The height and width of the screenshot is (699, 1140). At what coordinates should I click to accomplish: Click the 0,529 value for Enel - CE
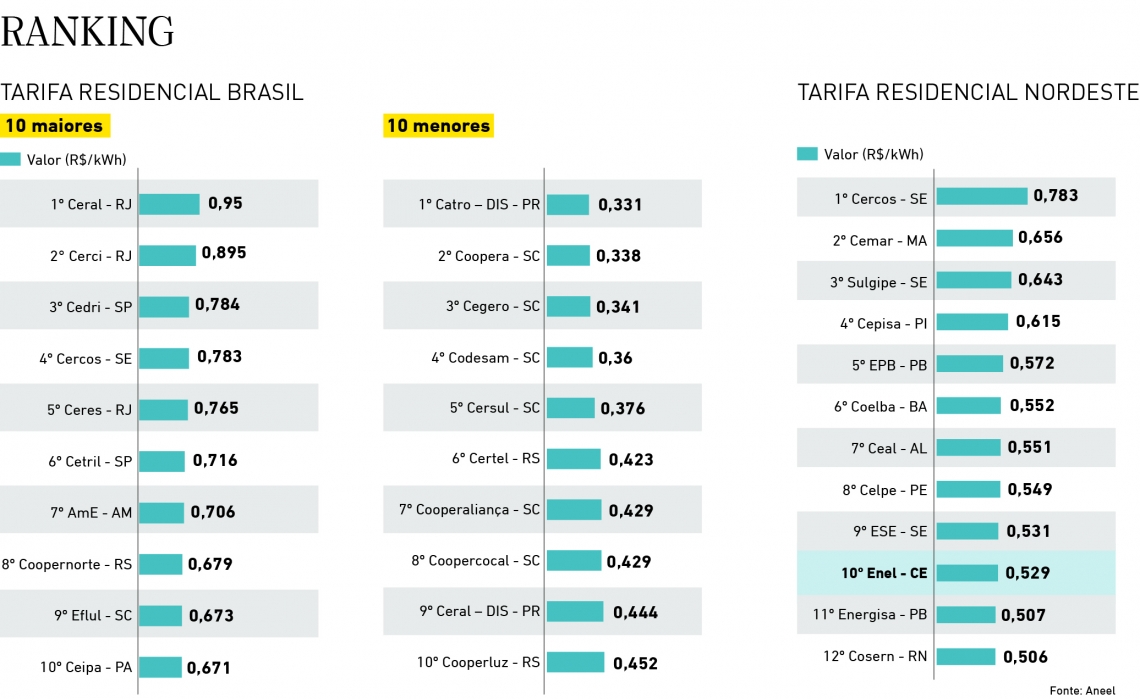click(x=1028, y=573)
